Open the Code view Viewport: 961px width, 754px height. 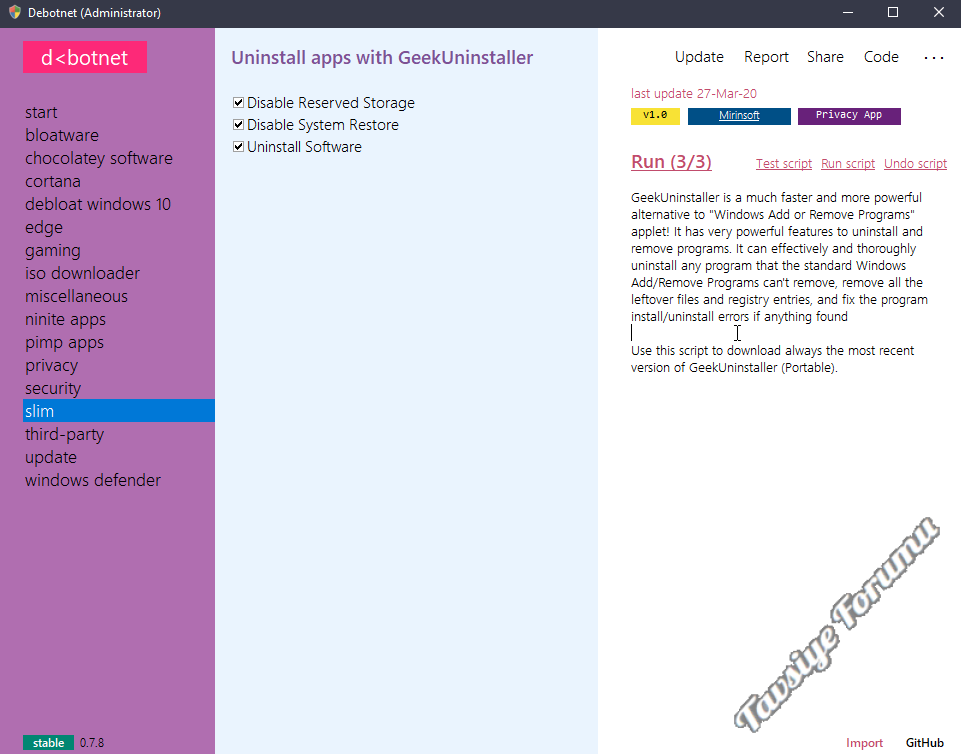click(881, 57)
